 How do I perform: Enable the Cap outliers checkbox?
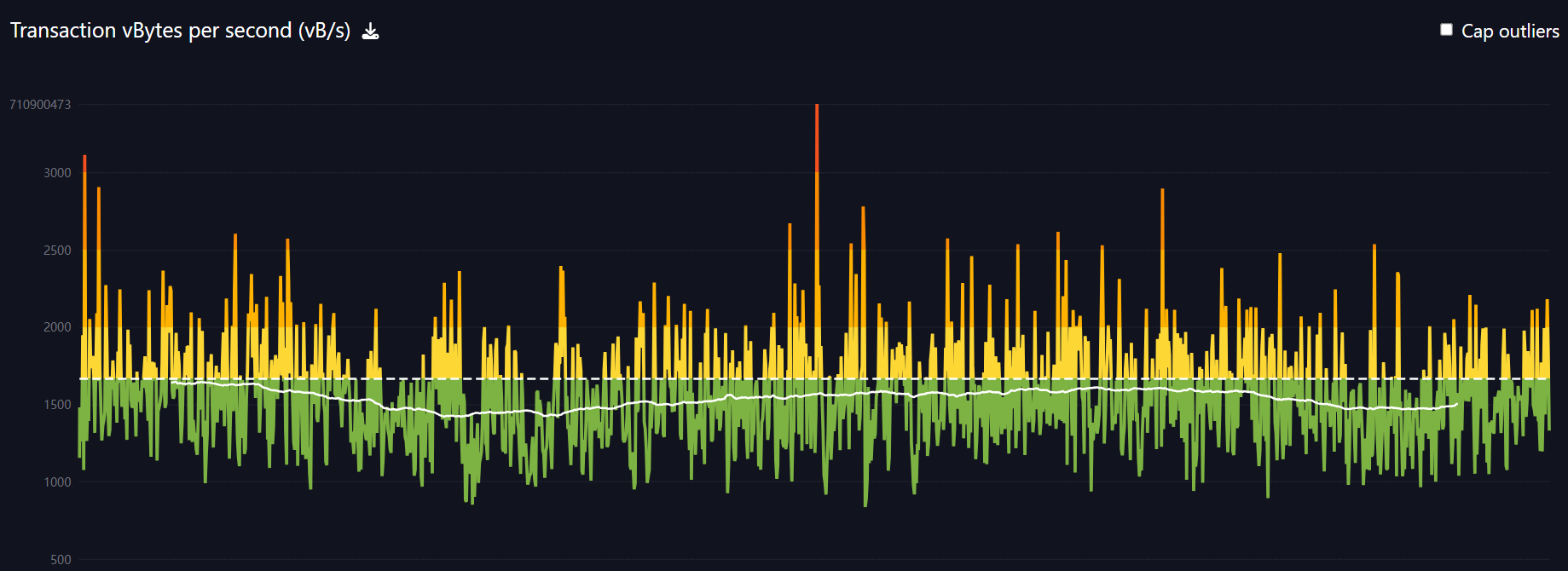pos(1446,30)
